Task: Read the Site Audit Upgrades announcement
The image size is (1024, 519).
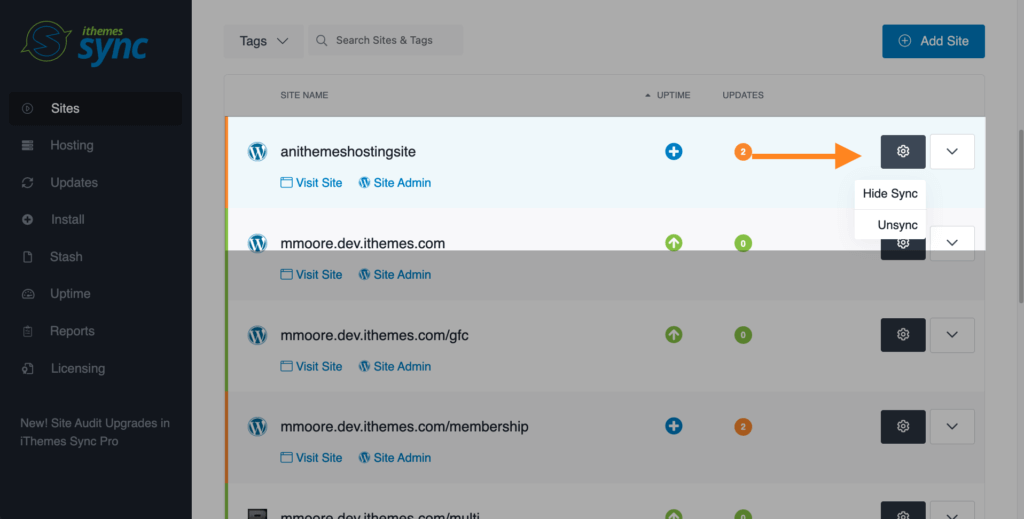Action: pos(95,432)
